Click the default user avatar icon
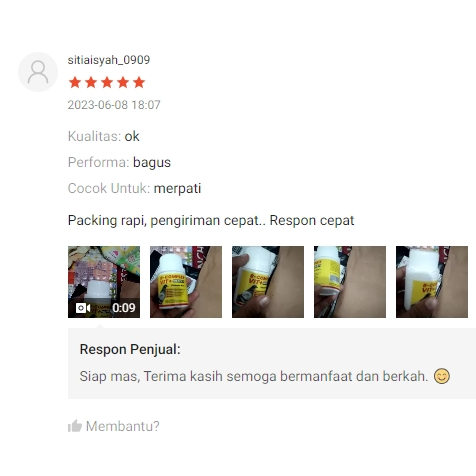The height and width of the screenshot is (476, 476). click(x=38, y=72)
